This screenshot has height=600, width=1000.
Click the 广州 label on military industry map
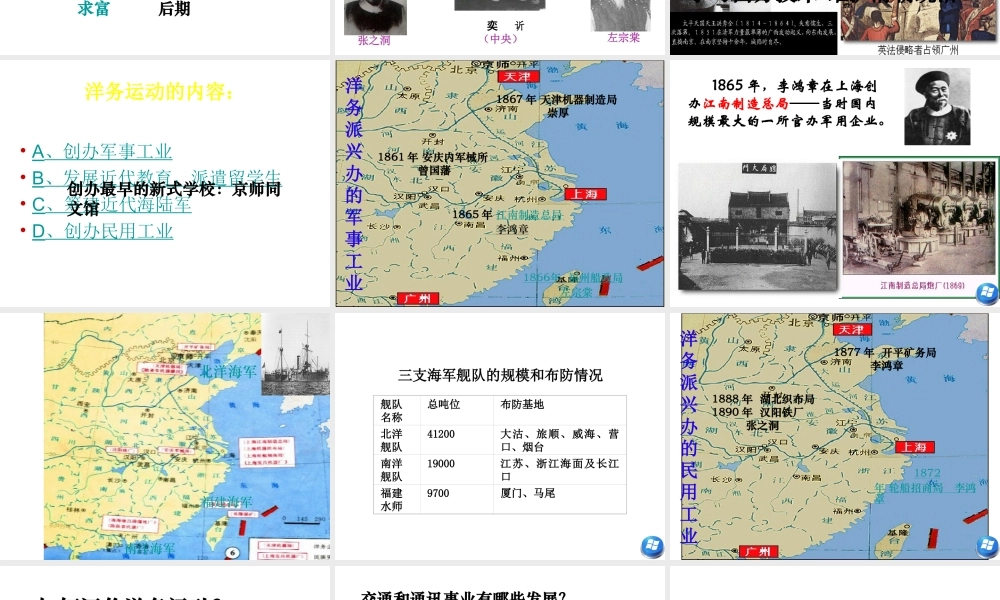point(417,298)
